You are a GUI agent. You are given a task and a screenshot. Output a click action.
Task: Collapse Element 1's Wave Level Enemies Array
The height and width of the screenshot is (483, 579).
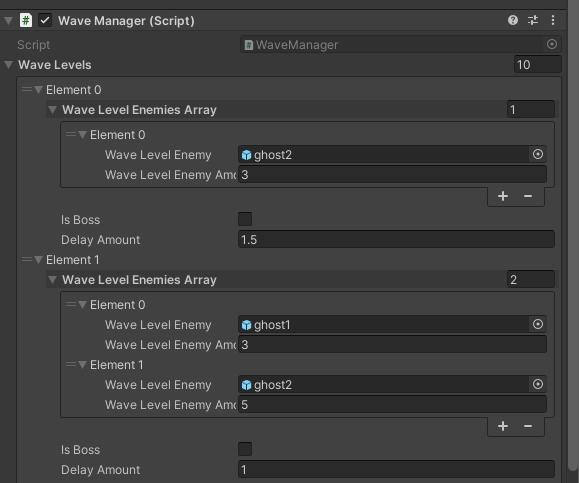click(x=52, y=280)
